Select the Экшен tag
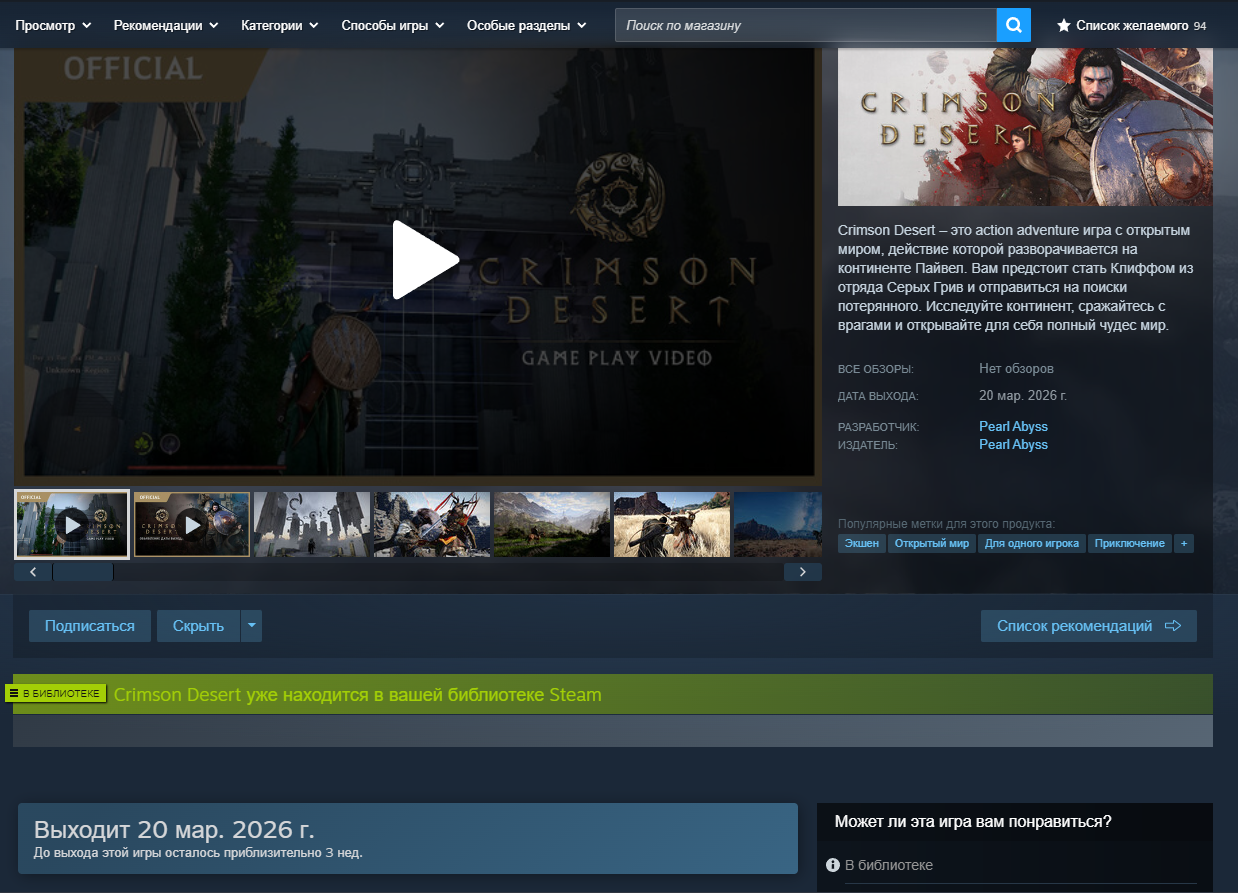Screen dimensions: 1238x893 (x=861, y=543)
